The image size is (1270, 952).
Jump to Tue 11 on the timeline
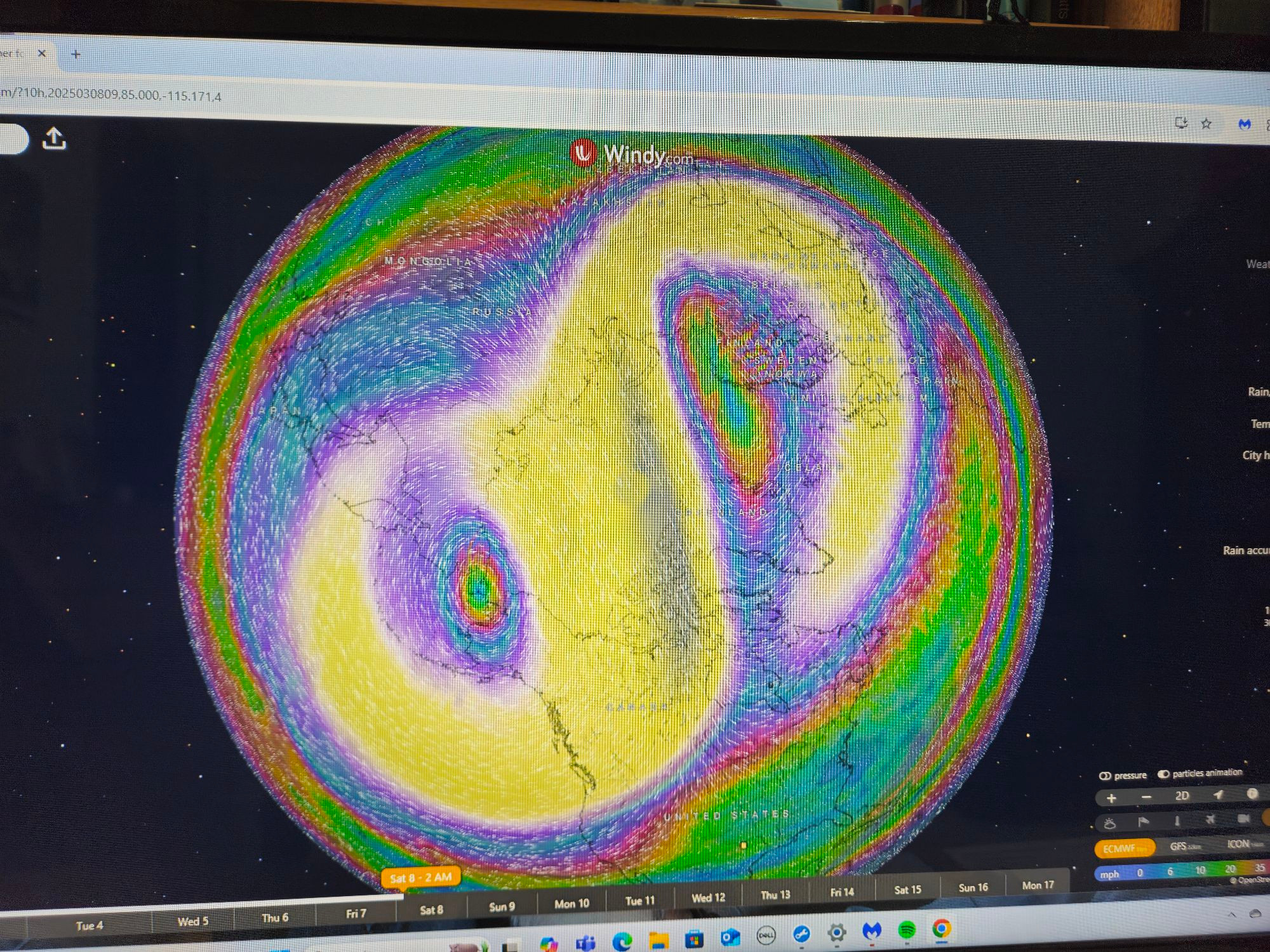tap(639, 901)
